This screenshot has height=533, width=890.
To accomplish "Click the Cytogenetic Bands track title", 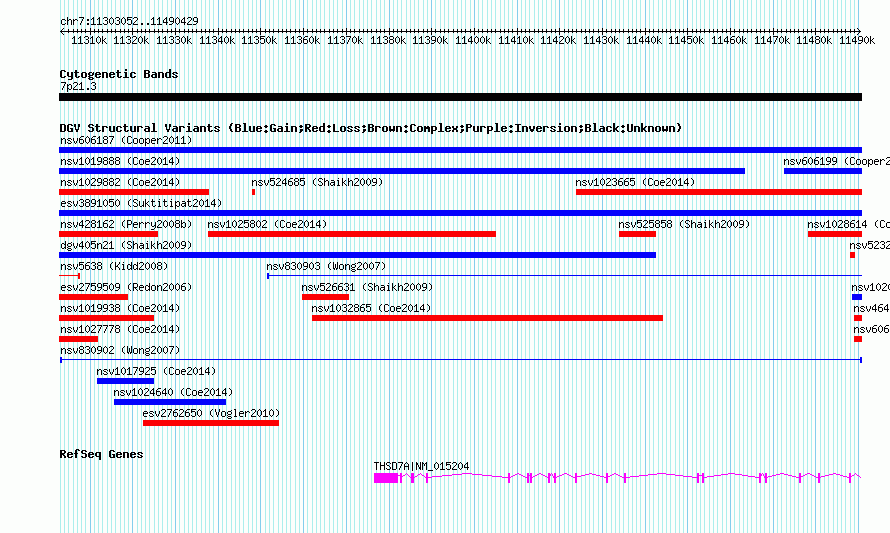I will [x=119, y=74].
